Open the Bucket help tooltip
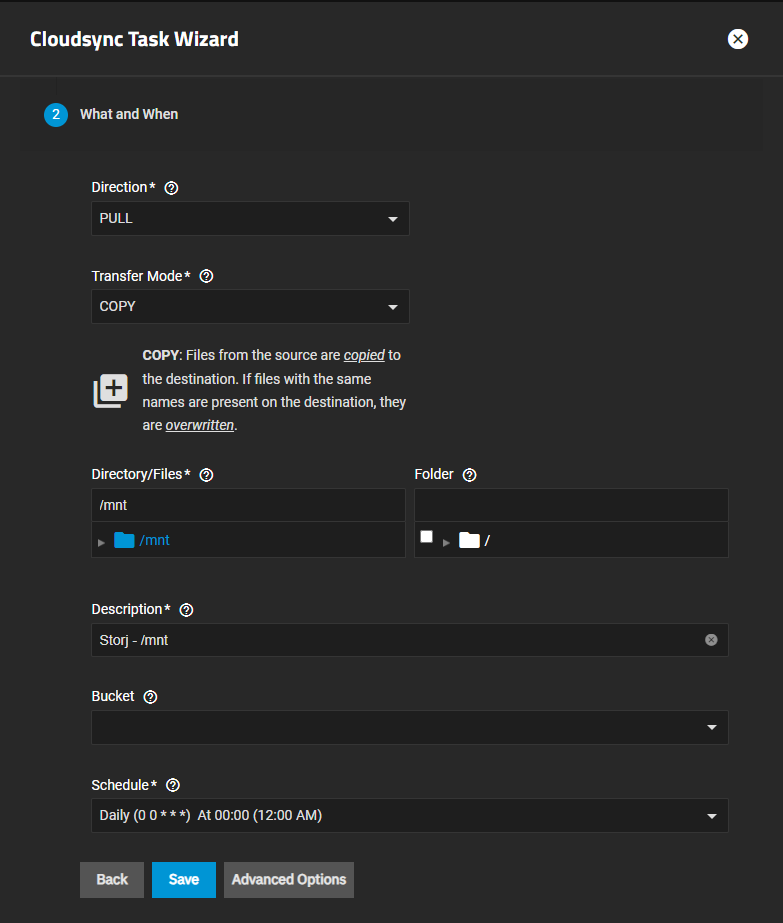 [x=150, y=697]
